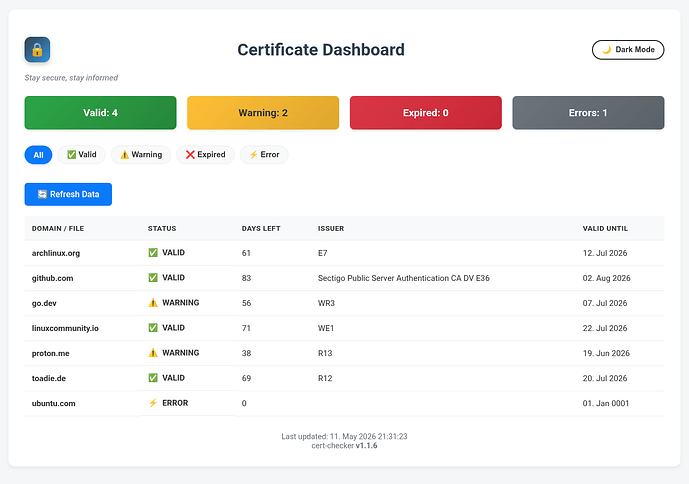Click the green Valid: 4 summary card
689x484 pixels.
100,113
